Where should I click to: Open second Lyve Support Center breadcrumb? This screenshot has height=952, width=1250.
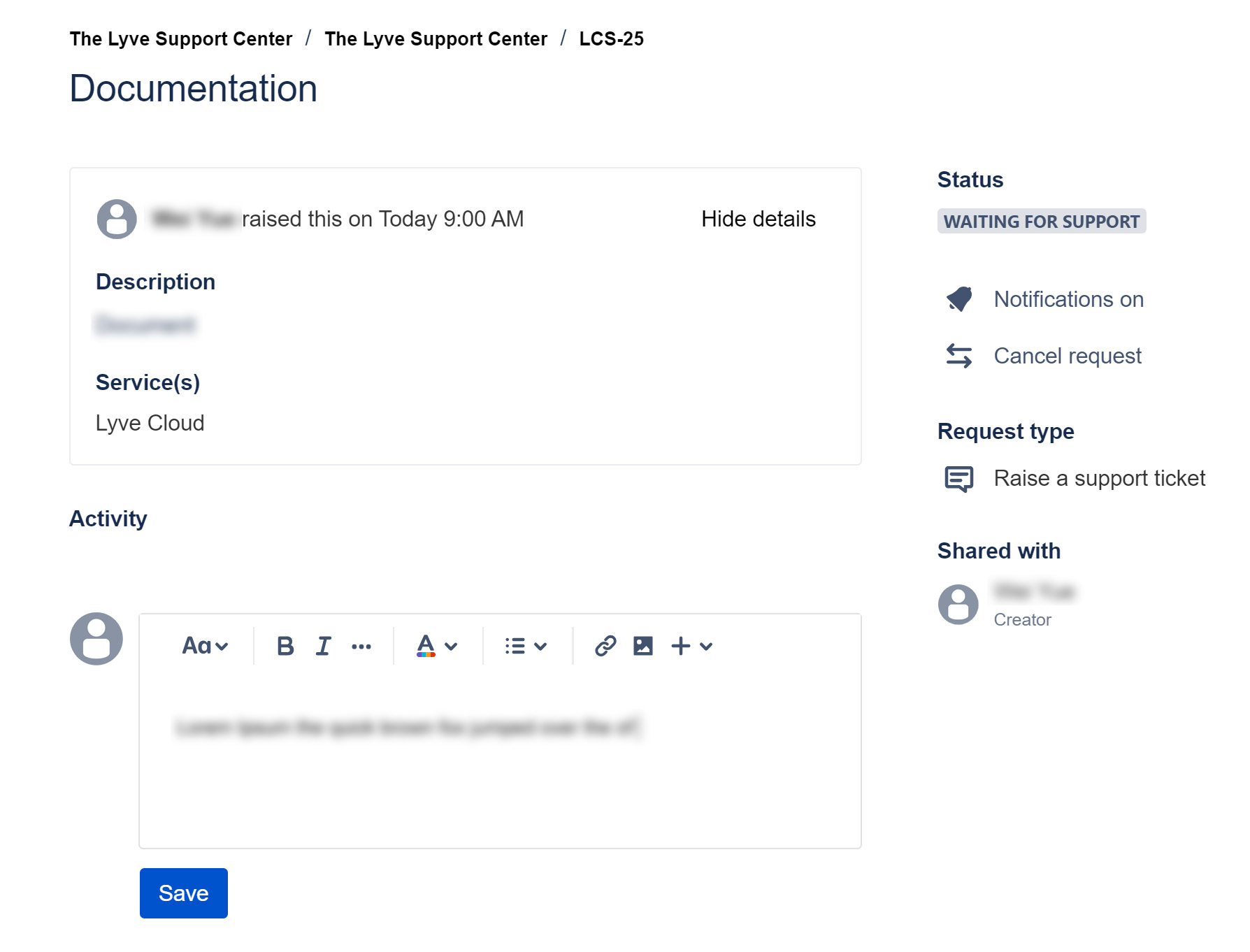(x=436, y=38)
